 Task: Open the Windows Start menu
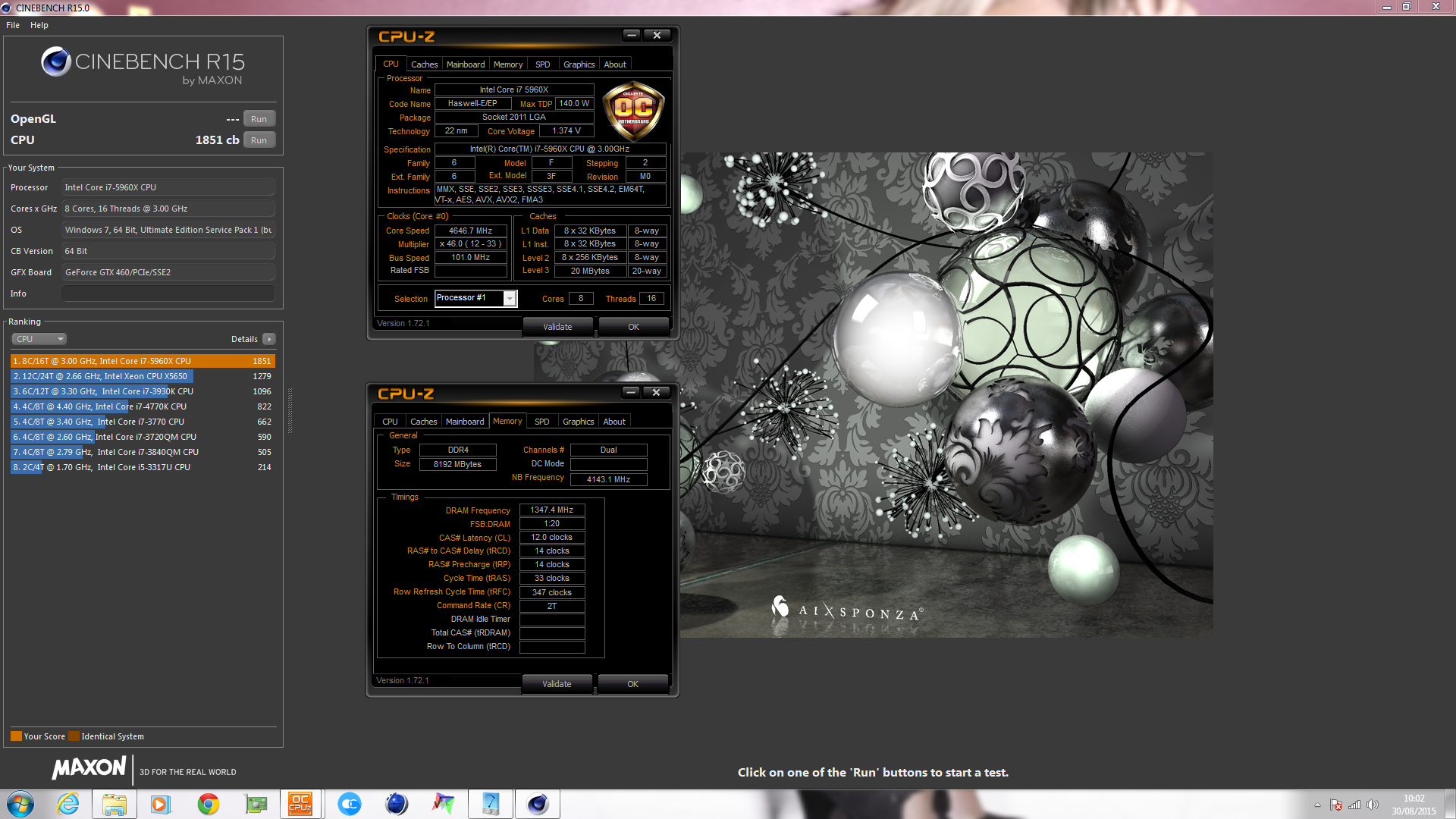tap(20, 804)
